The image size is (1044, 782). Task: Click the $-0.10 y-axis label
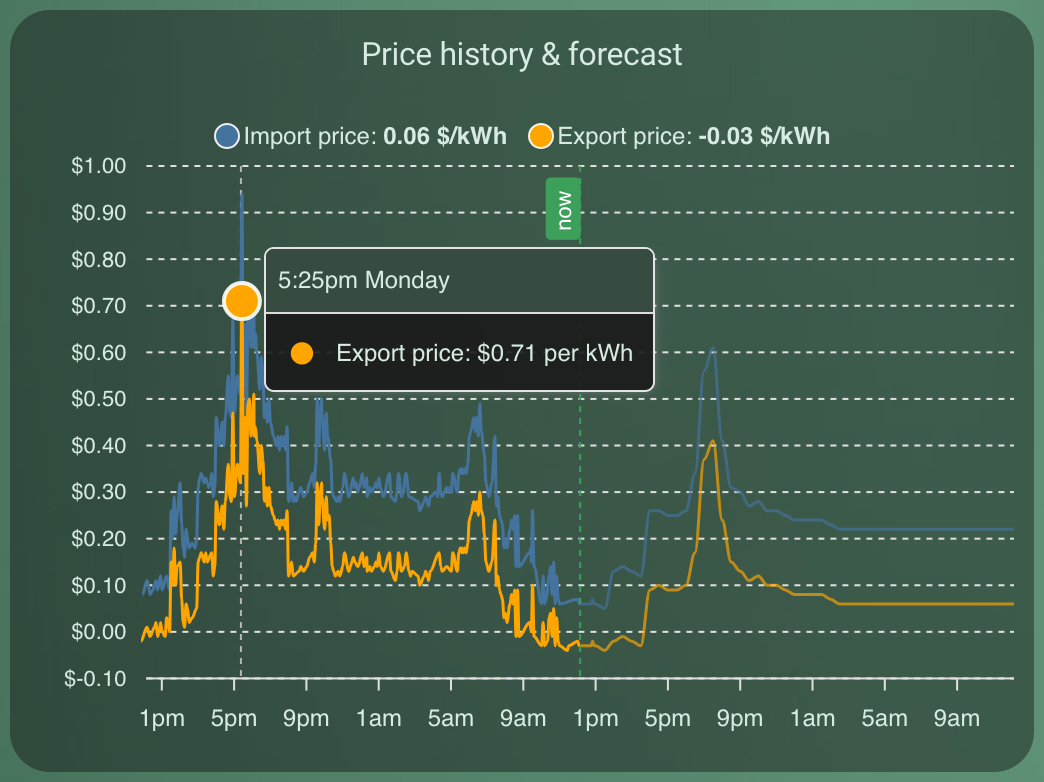[96, 679]
